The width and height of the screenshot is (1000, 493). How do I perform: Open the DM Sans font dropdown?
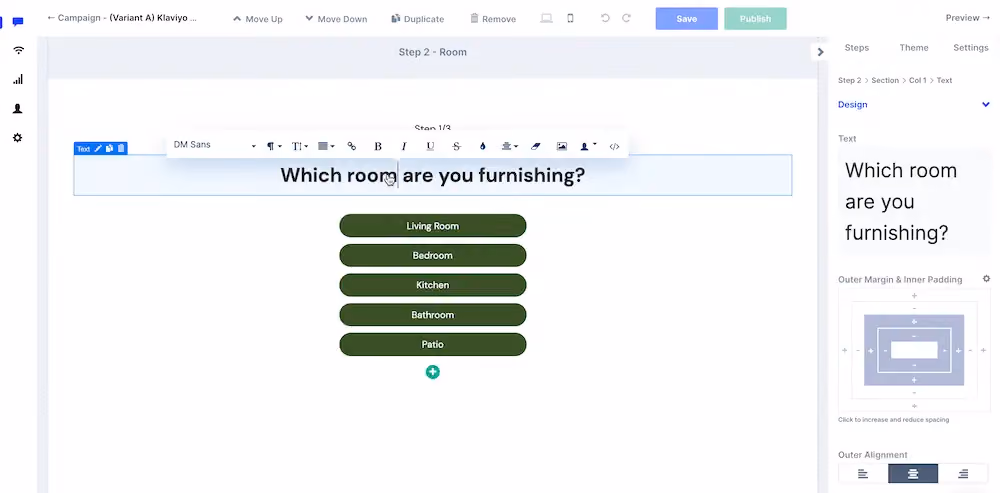214,145
